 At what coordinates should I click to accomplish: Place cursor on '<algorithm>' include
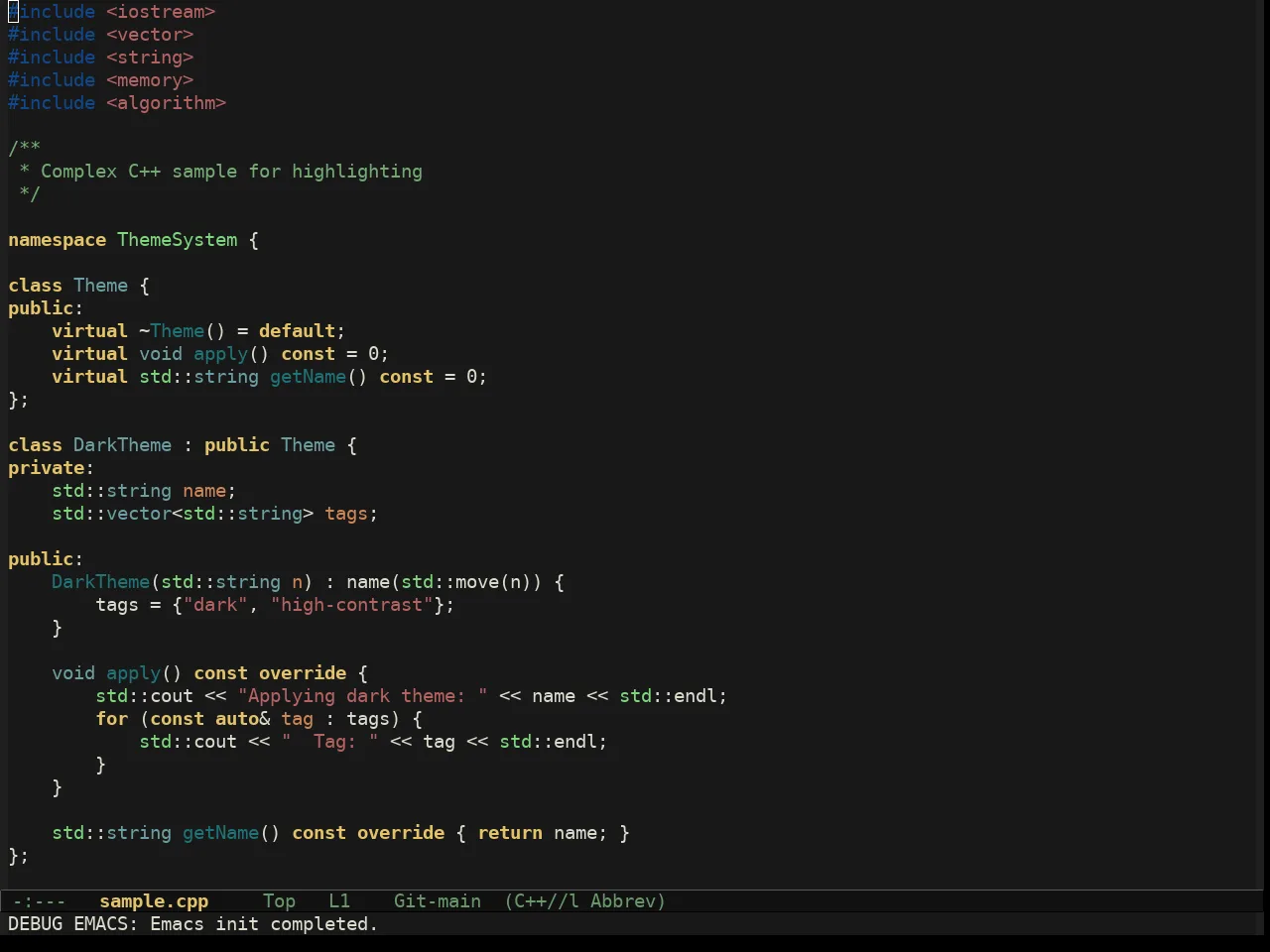click(166, 103)
